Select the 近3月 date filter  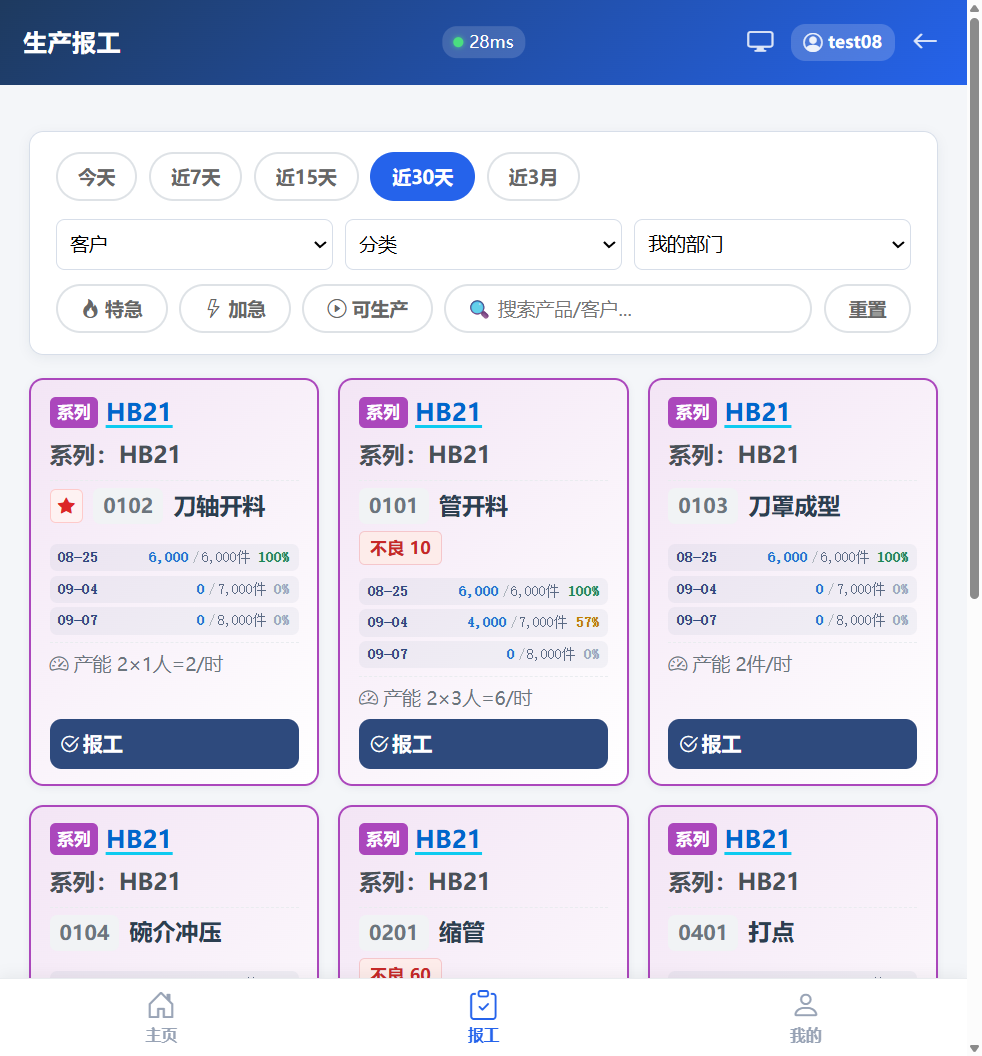(x=533, y=177)
